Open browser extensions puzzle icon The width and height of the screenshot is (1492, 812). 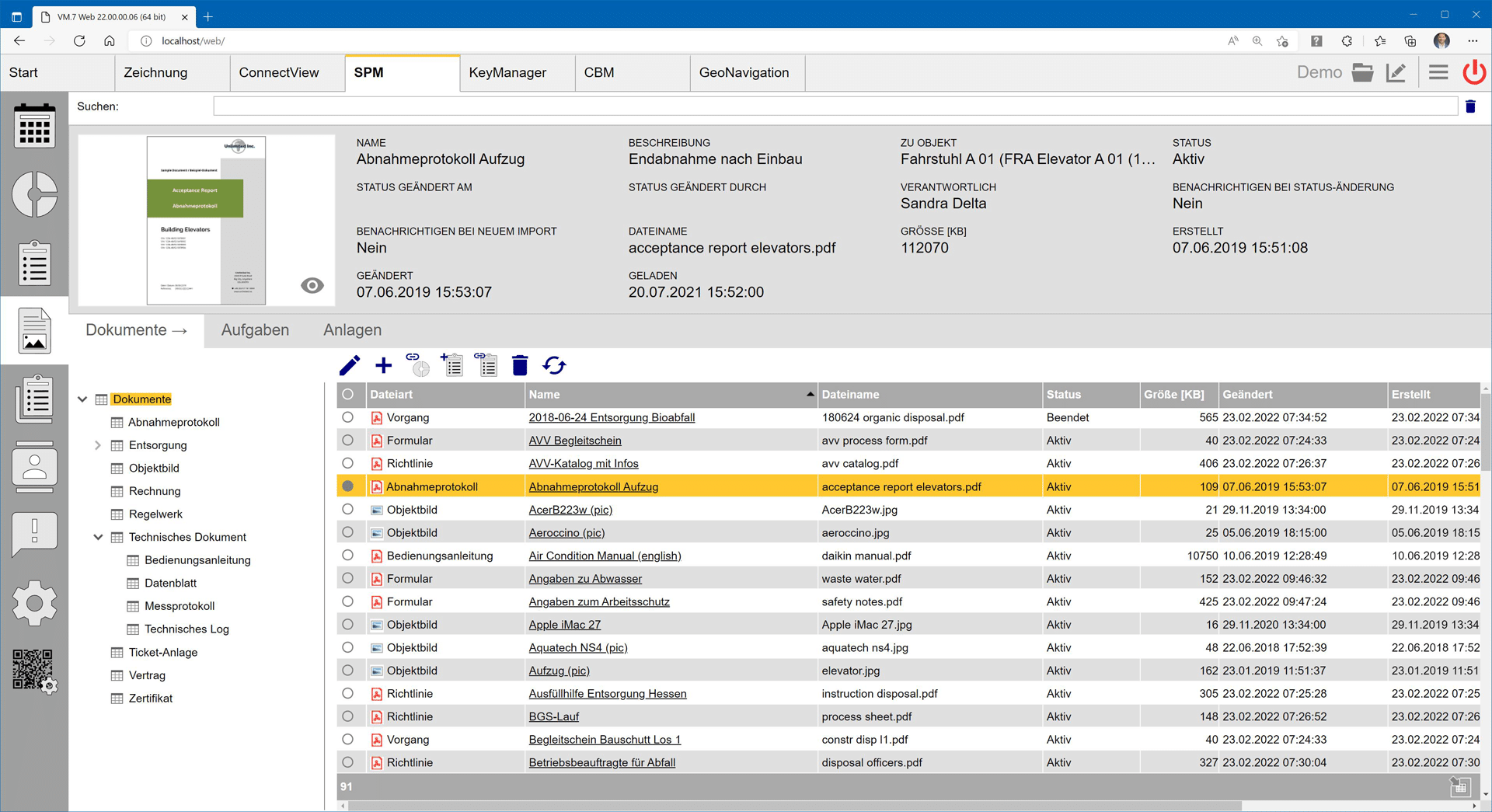[1347, 41]
